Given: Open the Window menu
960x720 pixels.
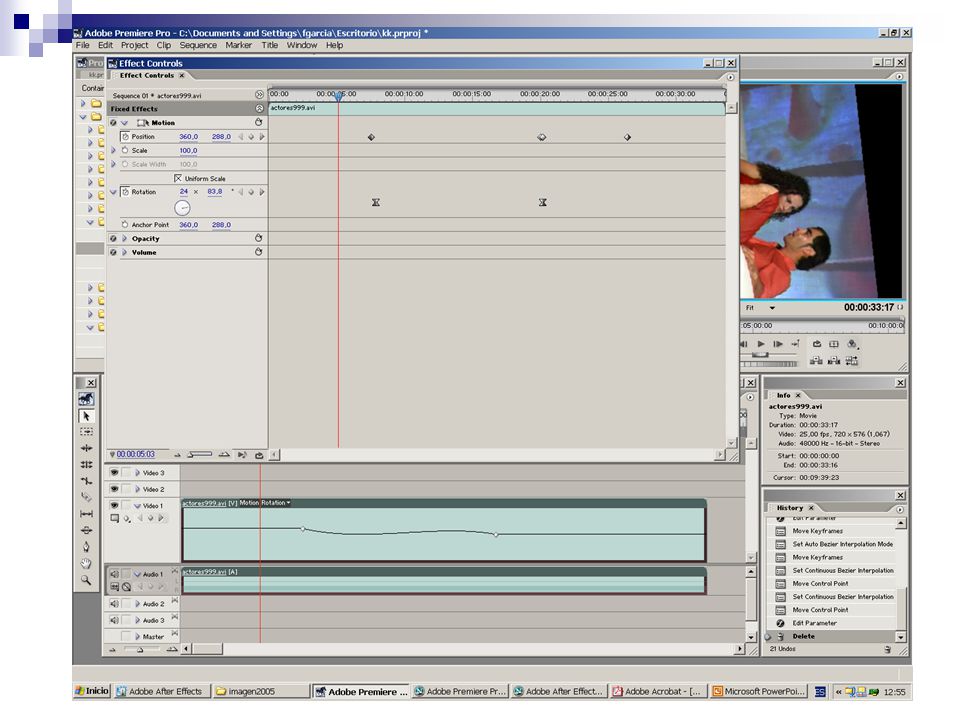Looking at the screenshot, I should 302,45.
